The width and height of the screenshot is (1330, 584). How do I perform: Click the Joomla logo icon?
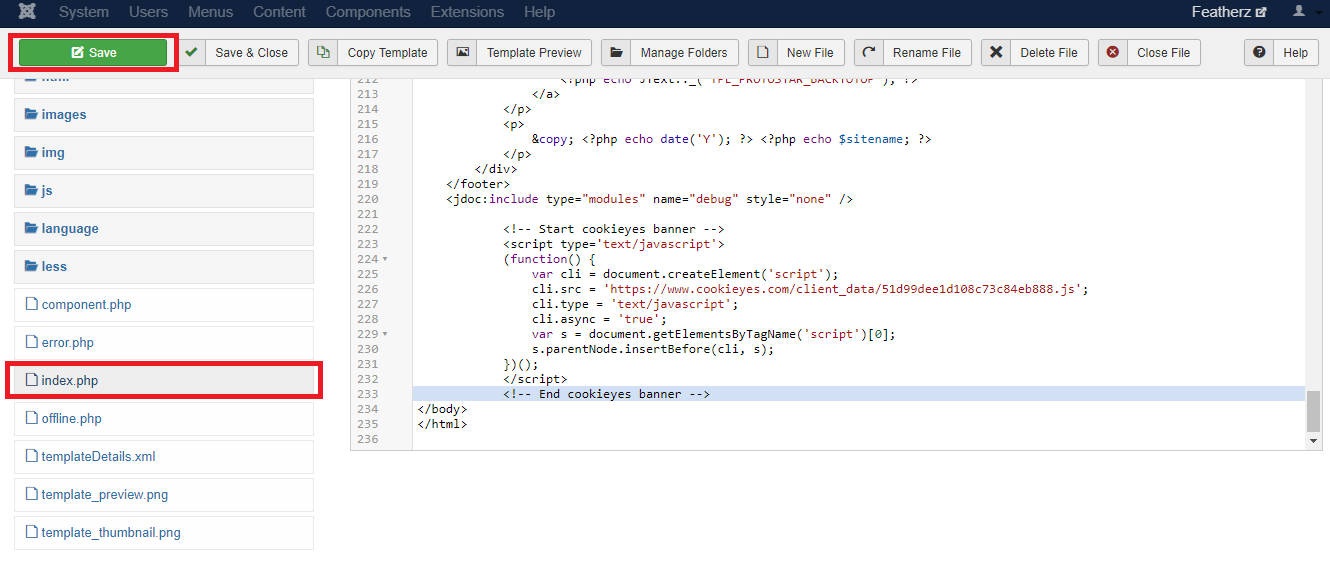point(28,12)
